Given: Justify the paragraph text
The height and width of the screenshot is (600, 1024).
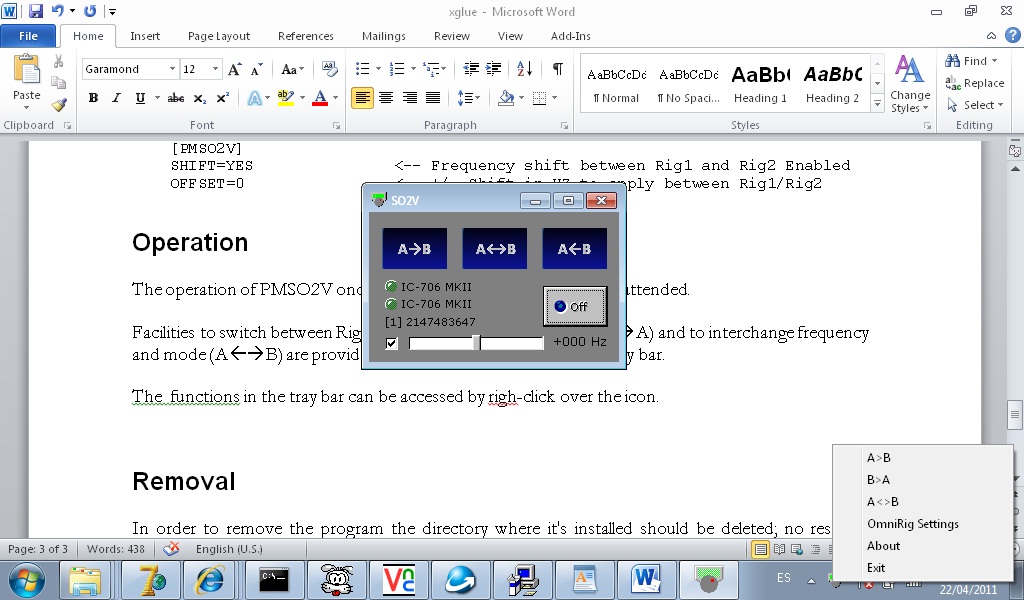Looking at the screenshot, I should 433,98.
